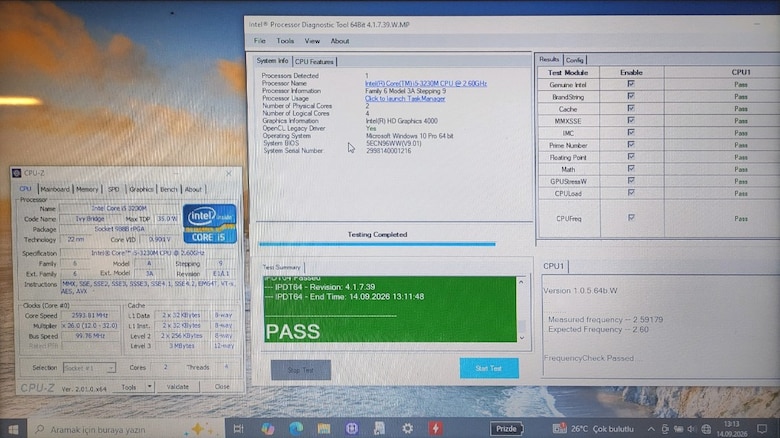Screen dimensions: 780x438
Task: Open the Socket #1 selection dropdown
Action: point(89,368)
